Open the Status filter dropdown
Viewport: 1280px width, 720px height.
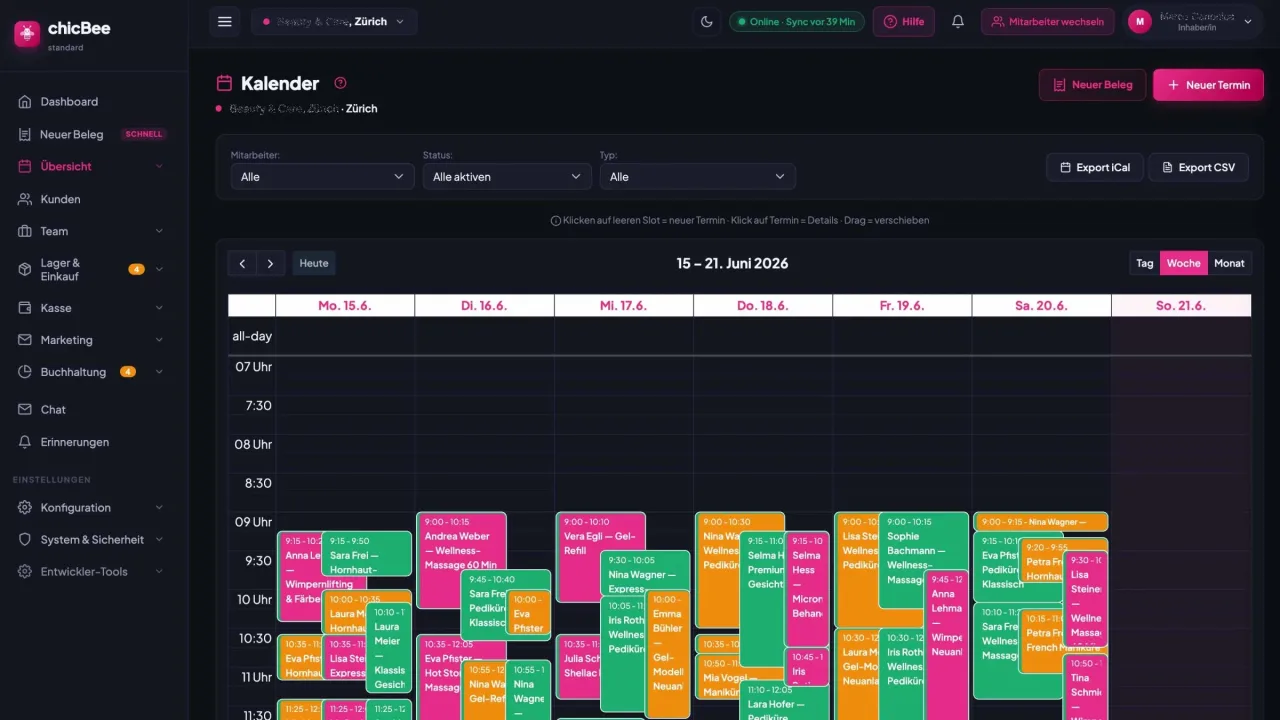[x=507, y=177]
